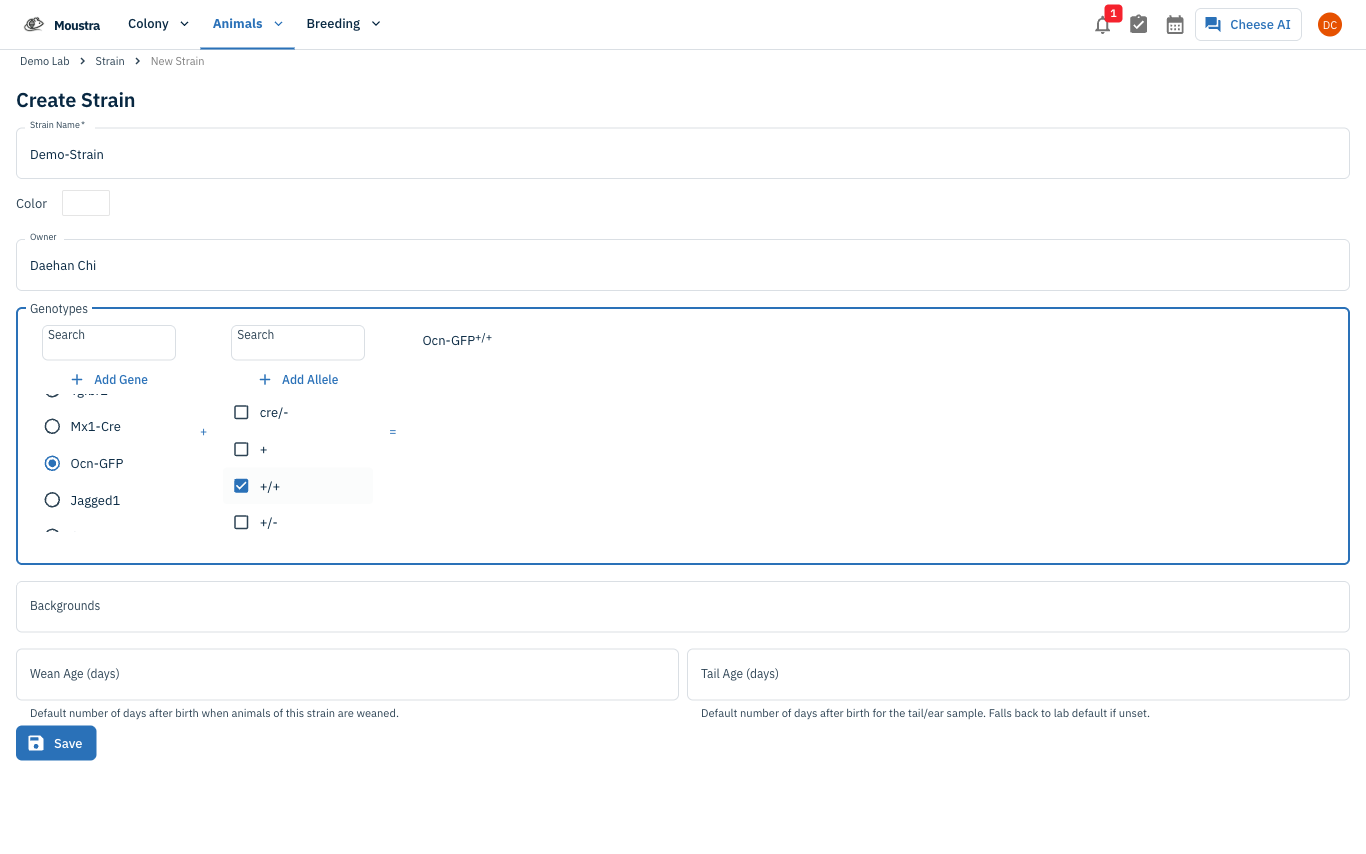Click the floppy disk icon on Save
The width and height of the screenshot is (1366, 854).
pos(36,743)
